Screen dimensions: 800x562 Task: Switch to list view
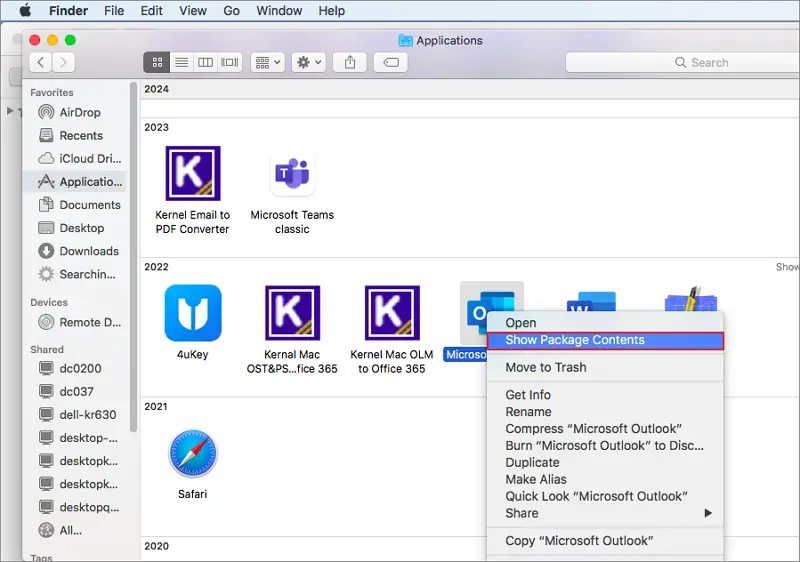(x=182, y=62)
